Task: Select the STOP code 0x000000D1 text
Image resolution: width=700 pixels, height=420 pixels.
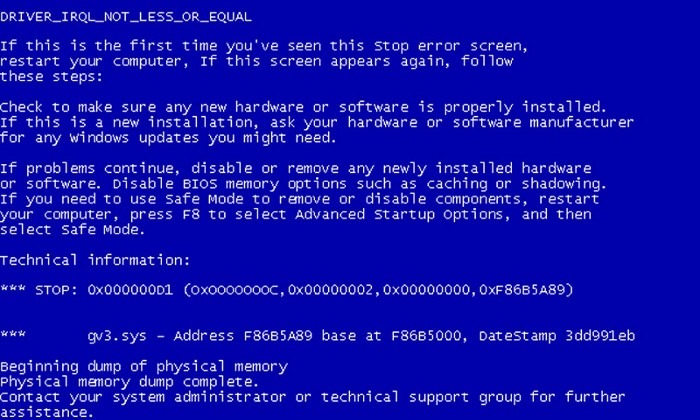Action: point(130,290)
